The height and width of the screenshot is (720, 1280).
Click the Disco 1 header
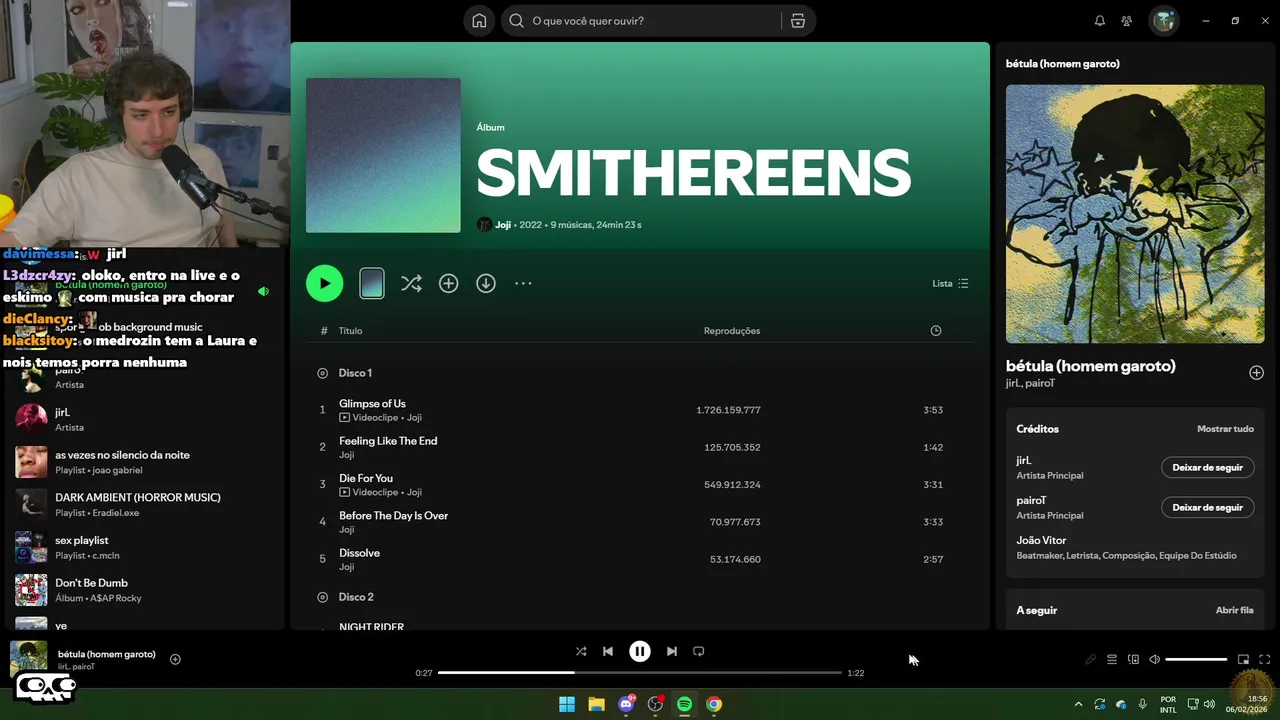click(x=355, y=373)
